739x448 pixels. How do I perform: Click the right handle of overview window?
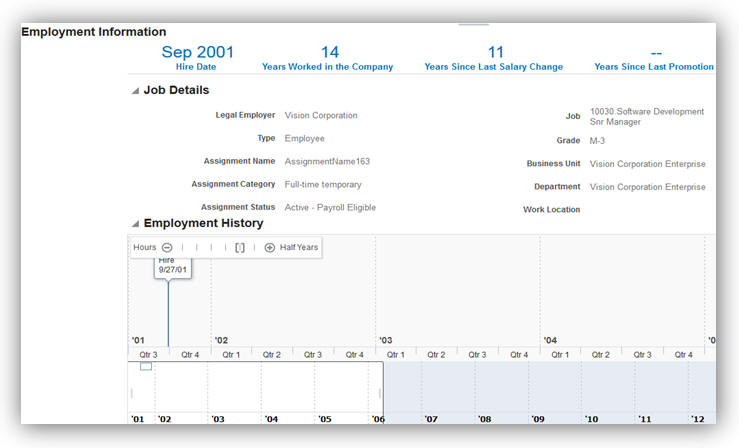[x=380, y=393]
